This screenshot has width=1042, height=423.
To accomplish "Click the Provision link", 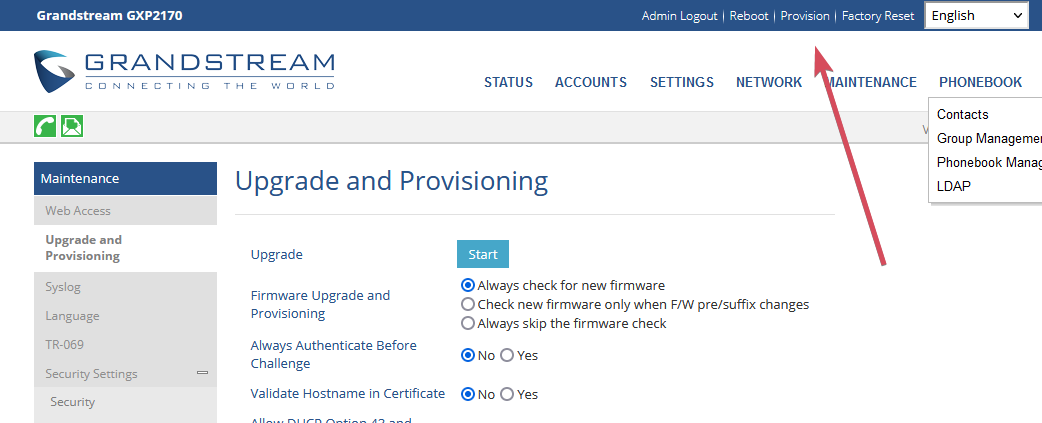I will [805, 16].
